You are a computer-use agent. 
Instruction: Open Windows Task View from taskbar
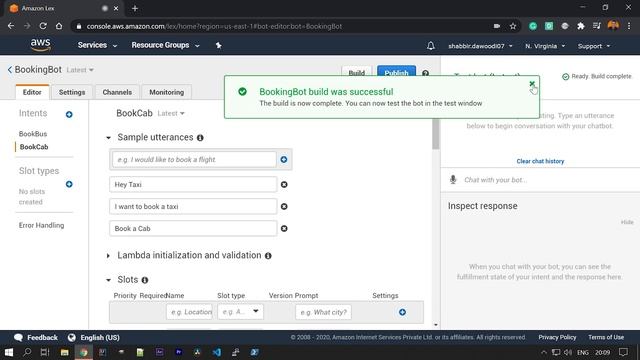(x=45, y=352)
